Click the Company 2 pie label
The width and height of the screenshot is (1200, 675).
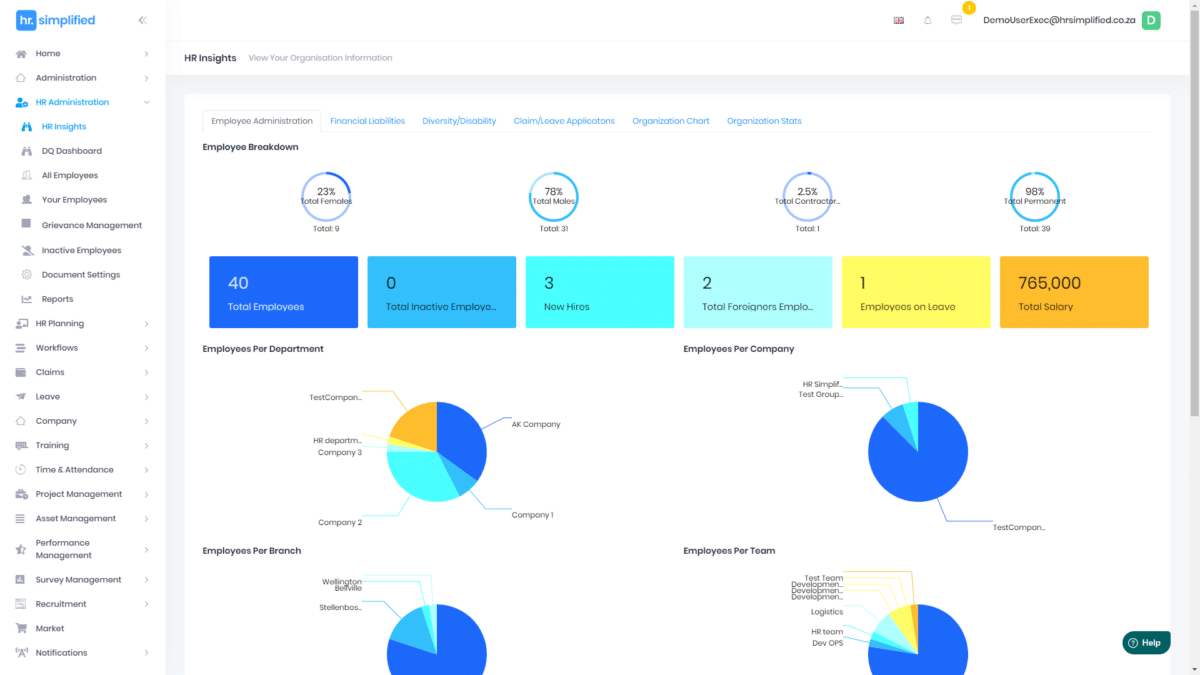(x=340, y=522)
